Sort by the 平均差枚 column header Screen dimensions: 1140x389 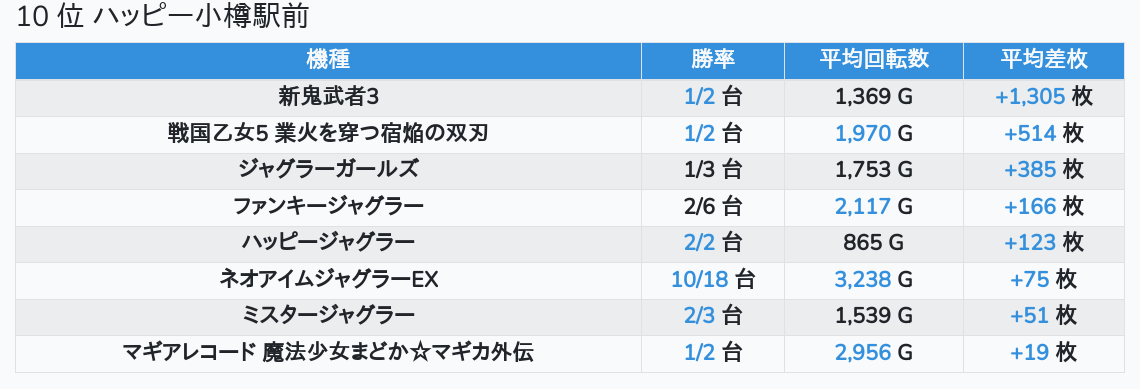point(1043,60)
